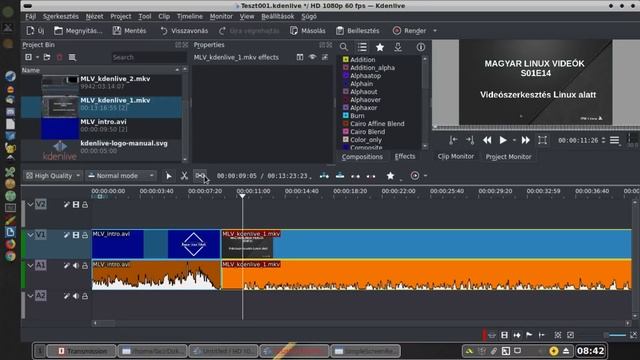Open the Normal mode dropdown

pyautogui.click(x=121, y=176)
